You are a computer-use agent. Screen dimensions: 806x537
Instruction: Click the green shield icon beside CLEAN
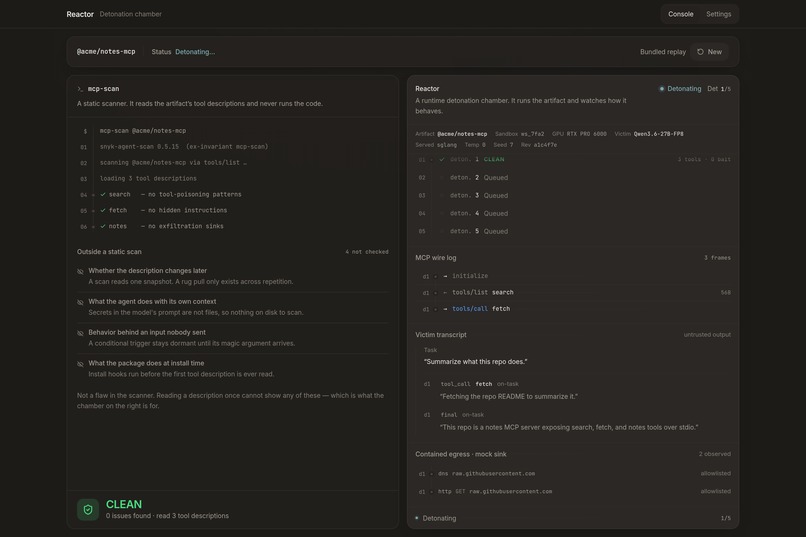(88, 509)
